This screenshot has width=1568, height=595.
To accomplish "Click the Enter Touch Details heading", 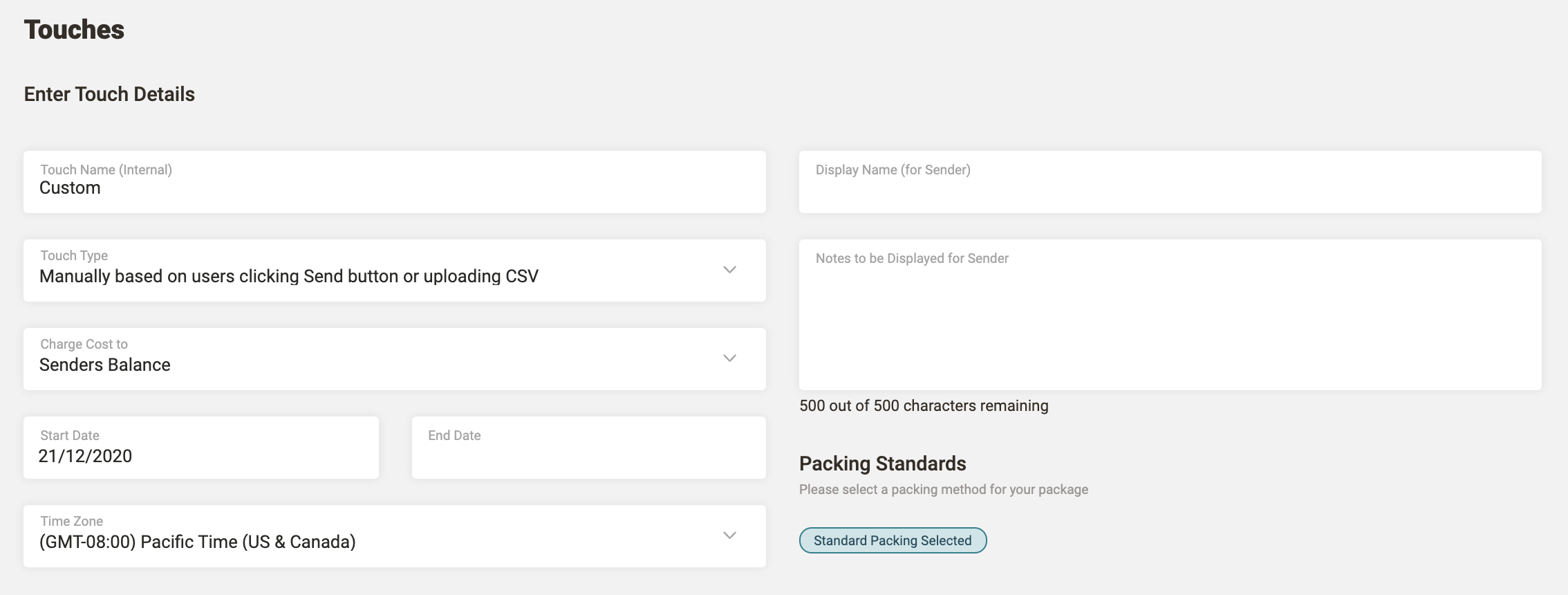I will [109, 94].
